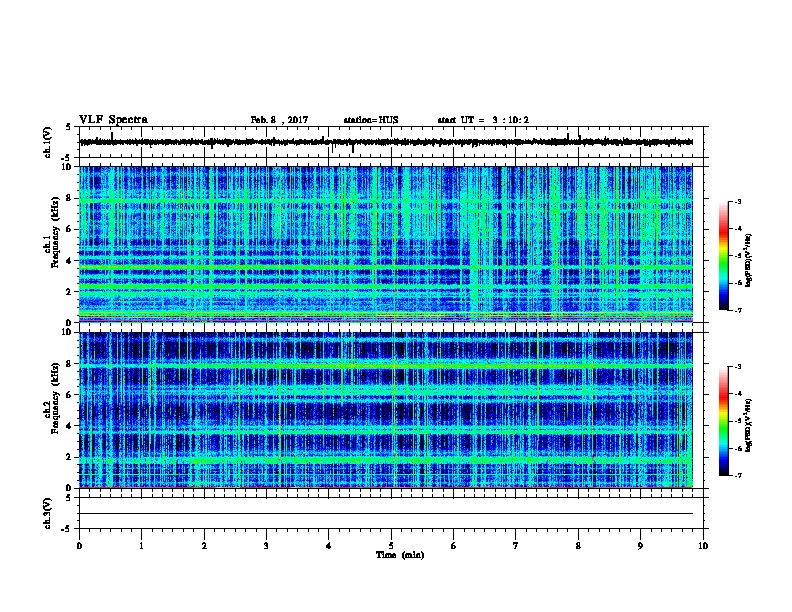Click the "-3" label on upper color bar
Image resolution: width=792 pixels, height=612 pixels.
click(738, 201)
